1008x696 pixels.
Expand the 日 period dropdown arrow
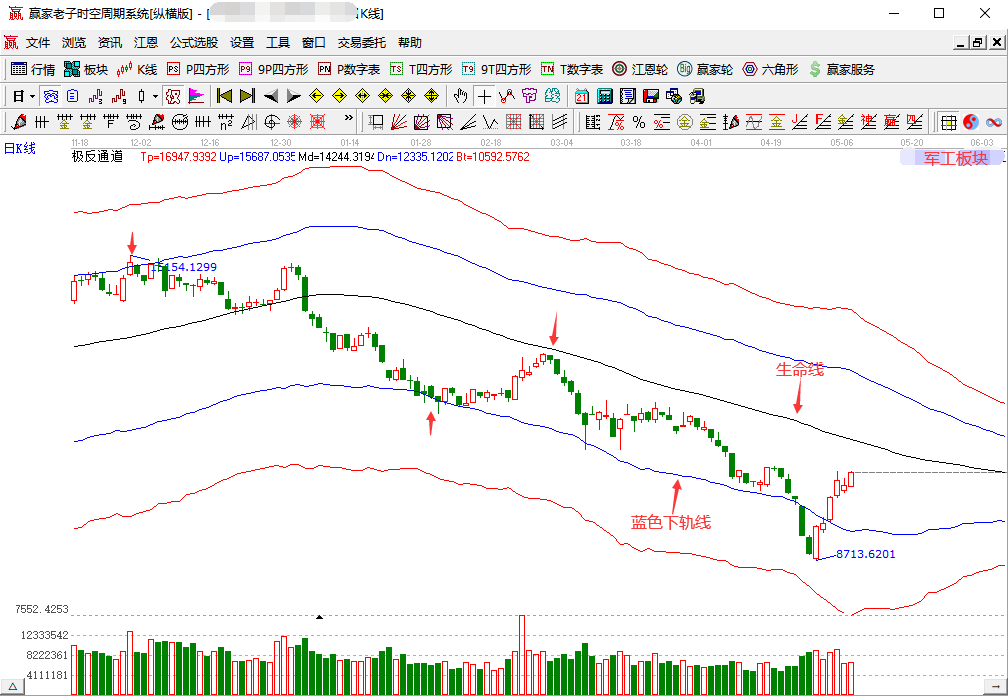click(x=32, y=96)
